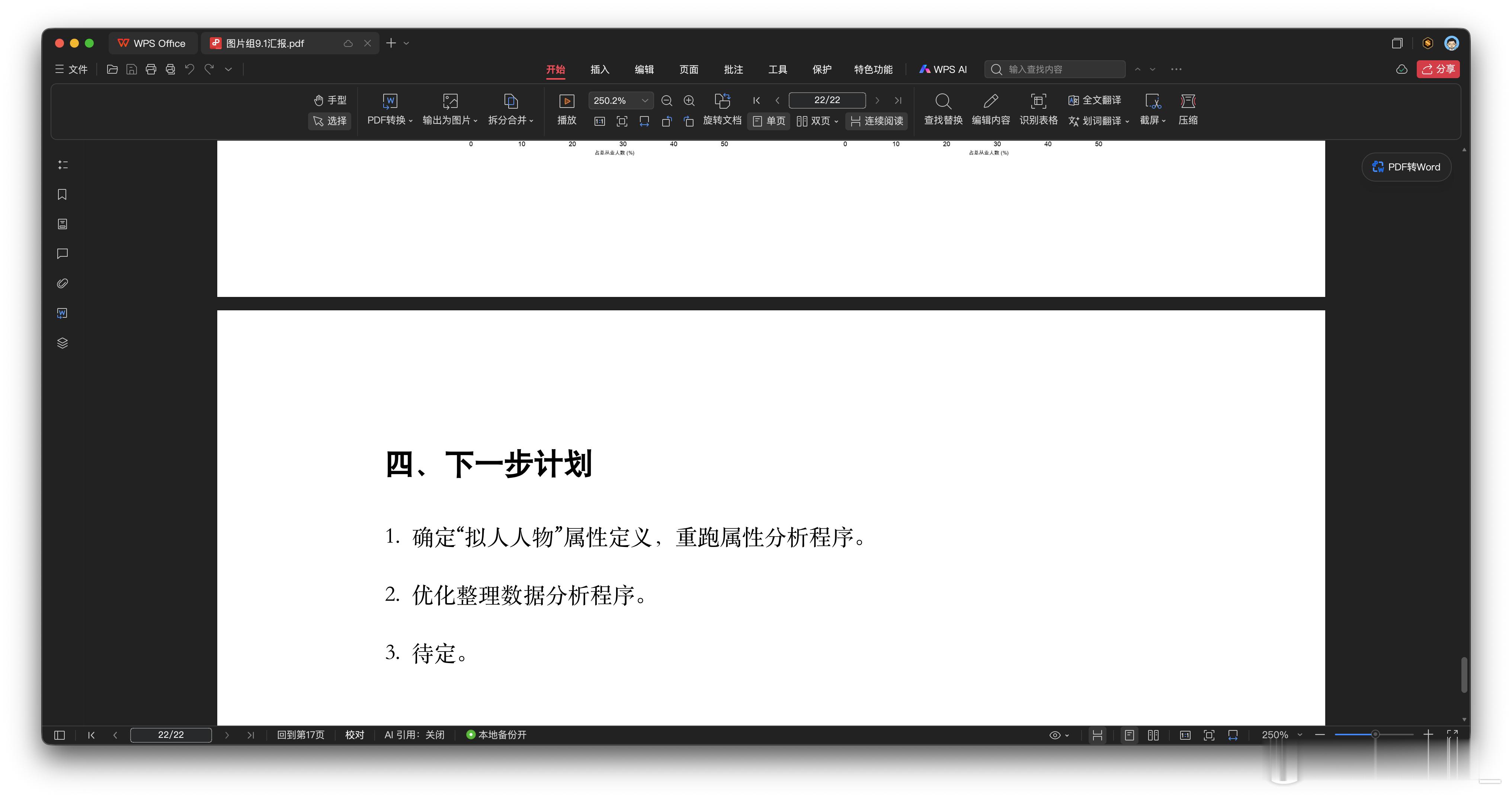Open 查找替换 find and replace
This screenshot has height=800, width=1512.
[x=943, y=109]
